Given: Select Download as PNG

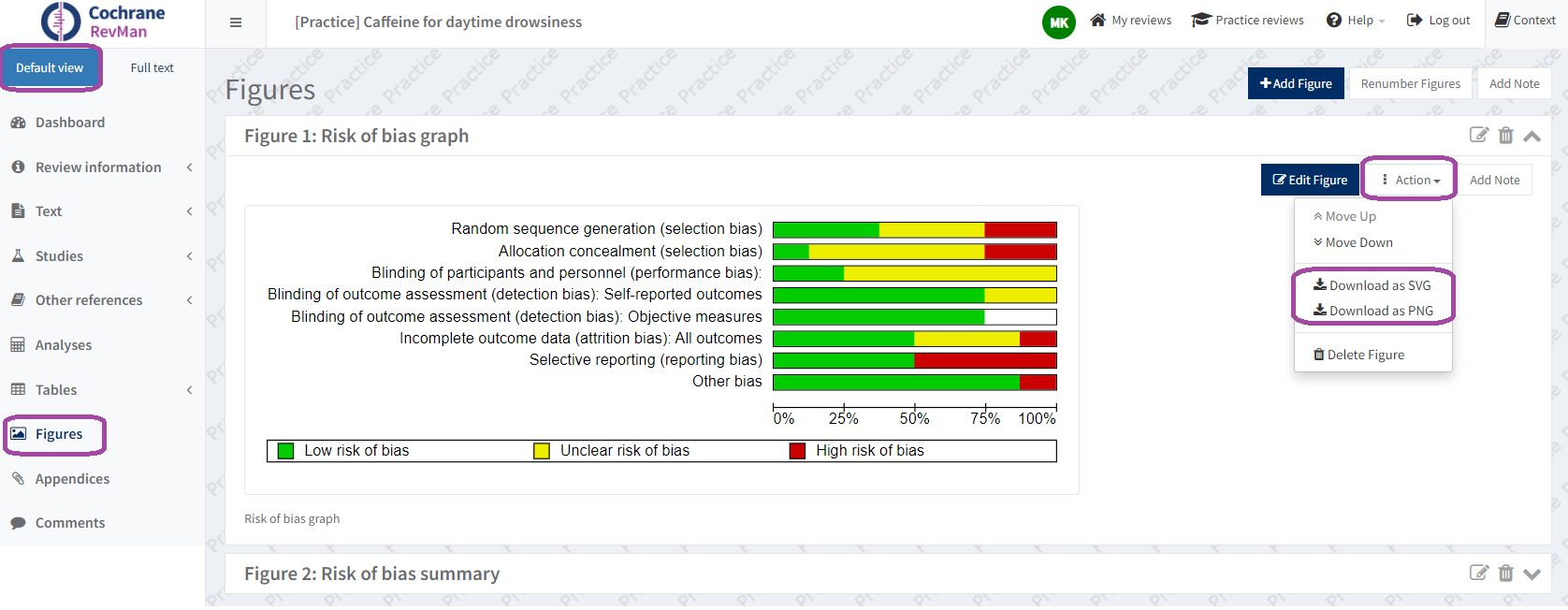Looking at the screenshot, I should [1373, 311].
